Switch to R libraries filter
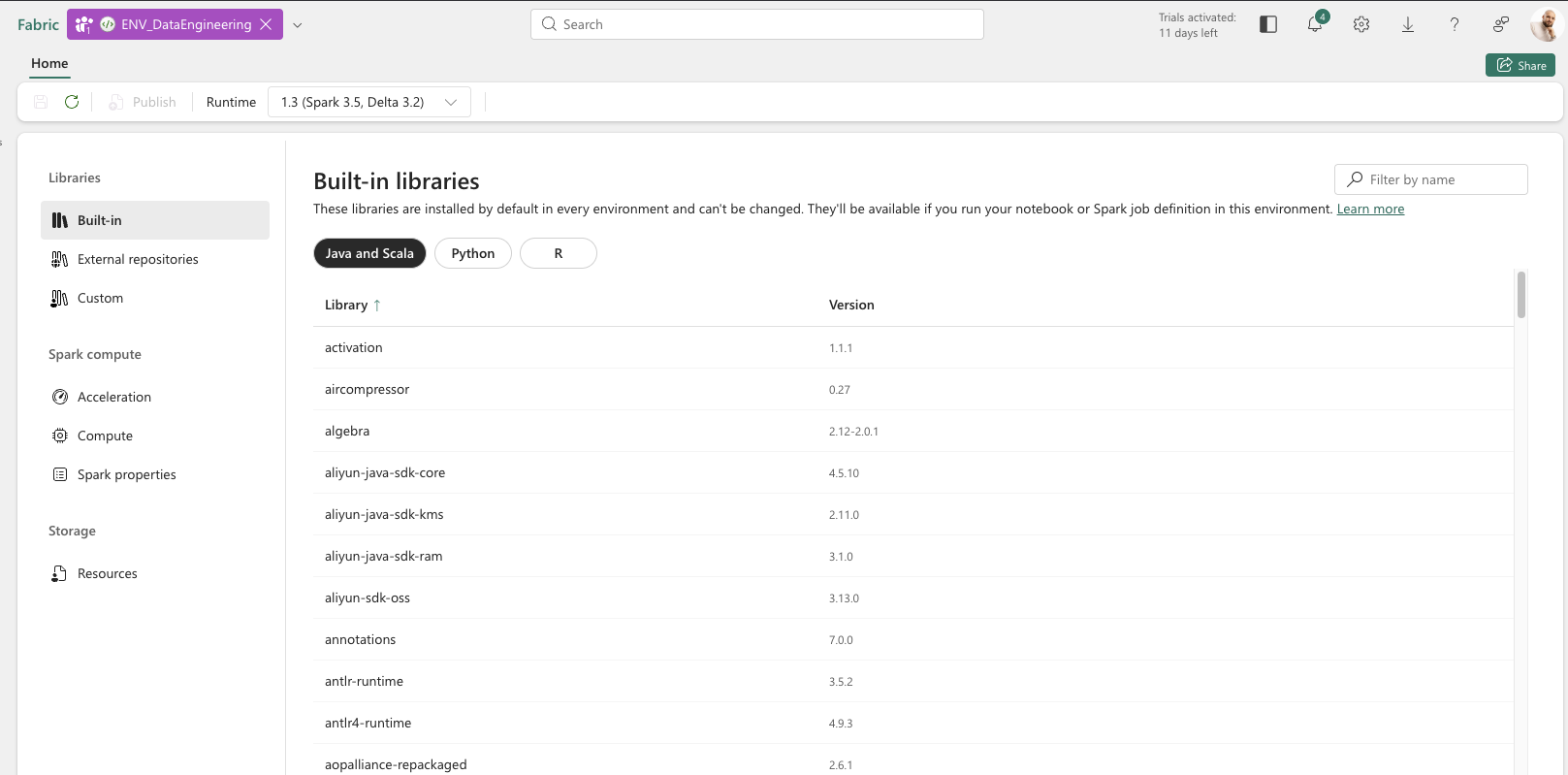 click(x=559, y=253)
